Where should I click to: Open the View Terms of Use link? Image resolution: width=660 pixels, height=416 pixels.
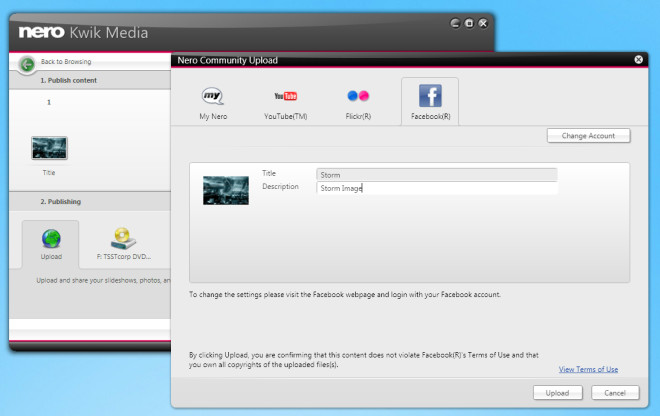(588, 369)
